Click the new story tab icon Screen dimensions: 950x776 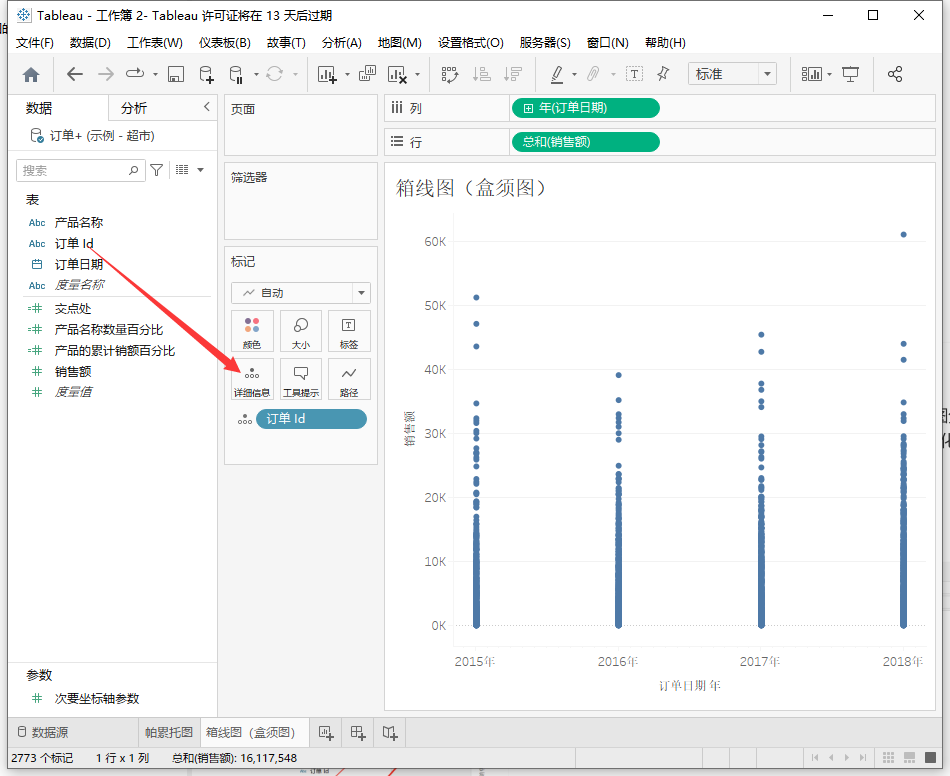(390, 733)
